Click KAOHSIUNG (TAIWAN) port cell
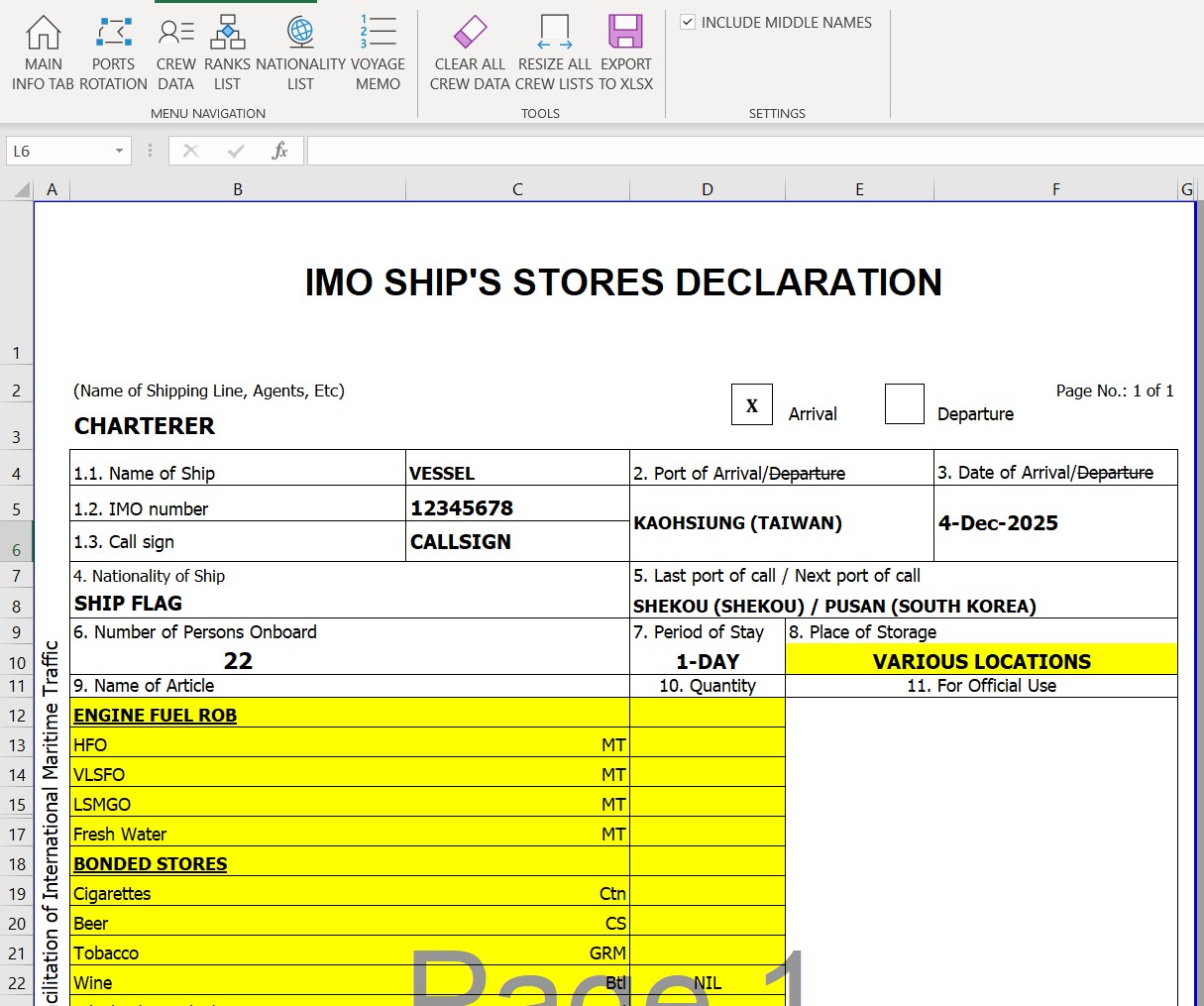 (x=782, y=523)
